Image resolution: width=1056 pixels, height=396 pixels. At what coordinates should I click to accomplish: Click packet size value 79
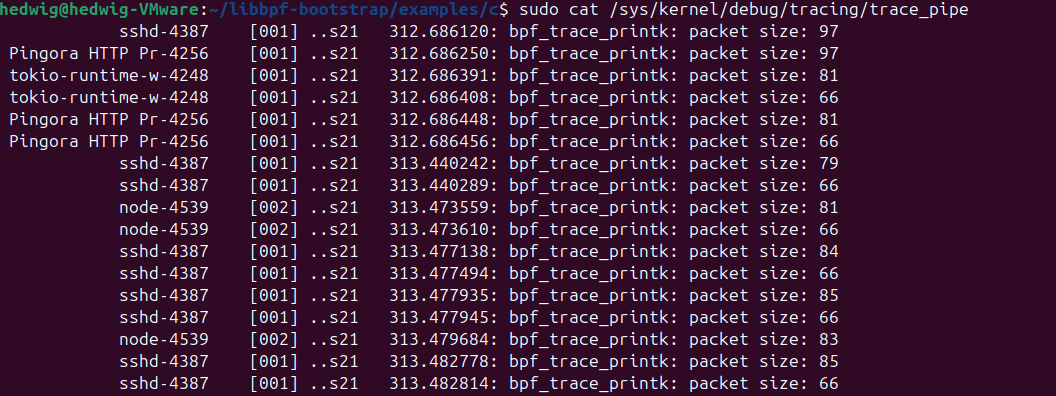coord(829,164)
